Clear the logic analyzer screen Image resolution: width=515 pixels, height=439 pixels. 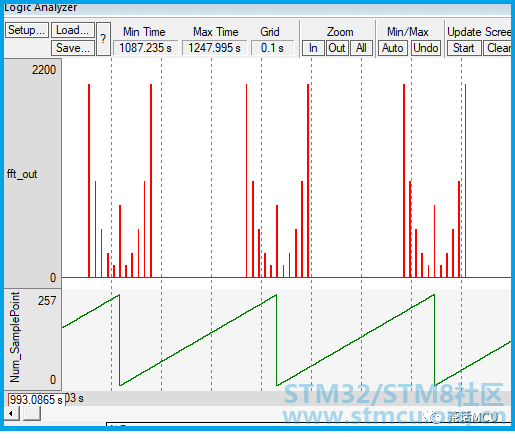click(x=497, y=48)
